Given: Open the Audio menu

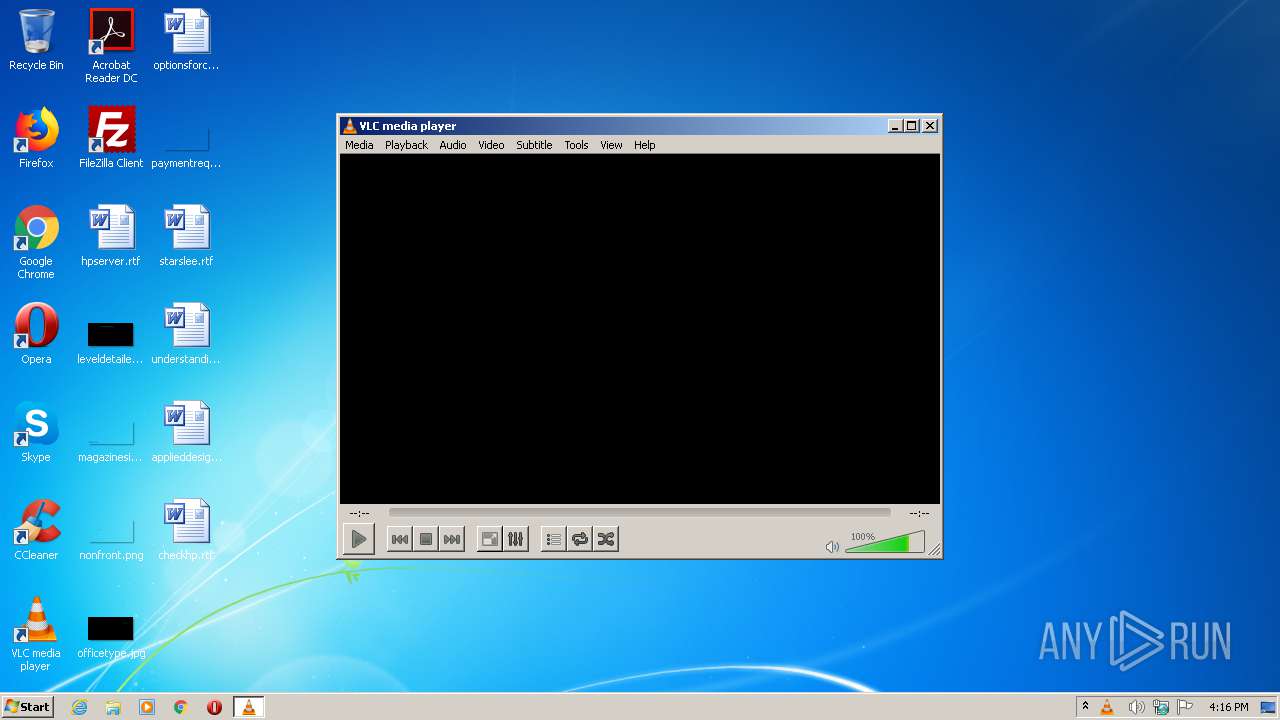Looking at the screenshot, I should (x=453, y=145).
